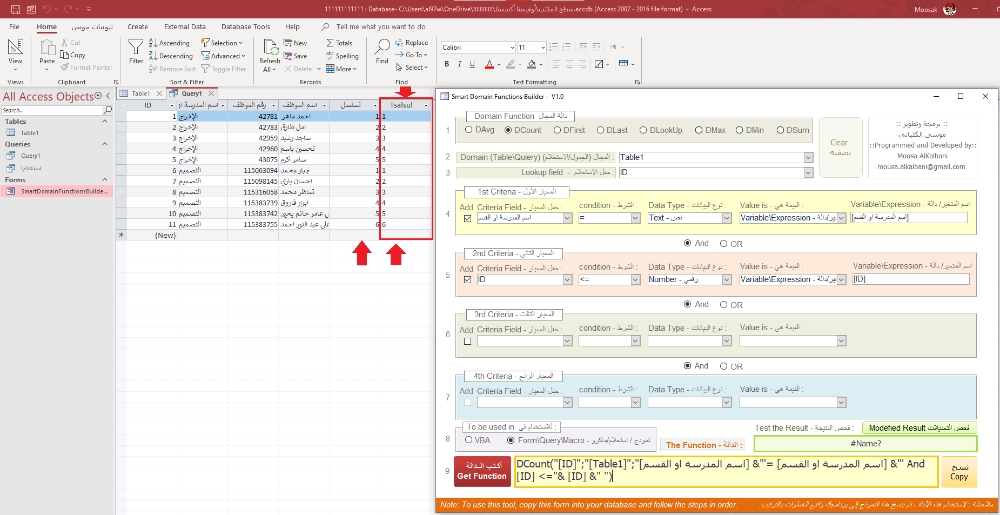Screen dimensions: 1000x515
Task: Click the gridlines icon in Text Formatting
Action: 599,64
